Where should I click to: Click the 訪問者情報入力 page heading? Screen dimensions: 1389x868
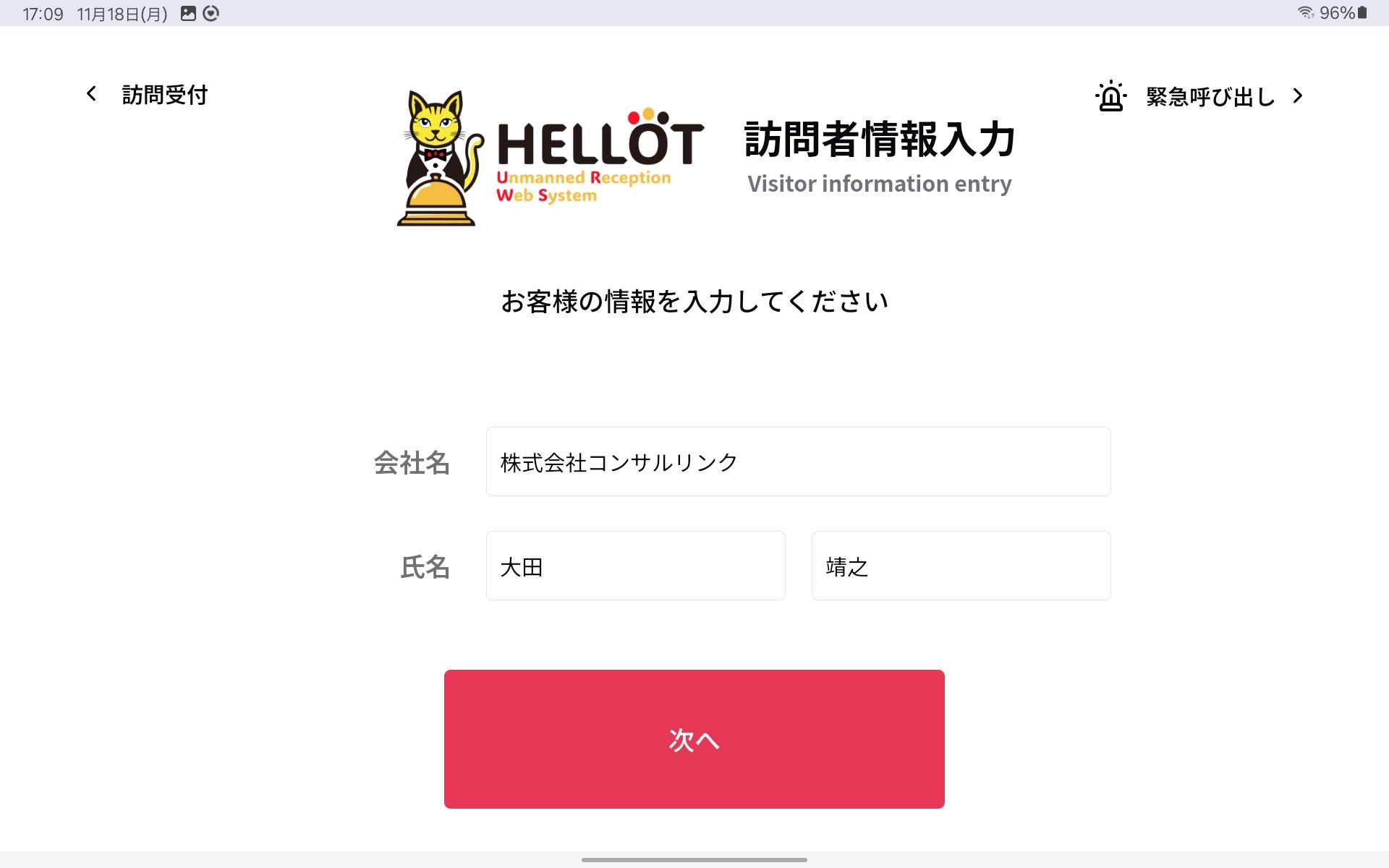pos(880,139)
